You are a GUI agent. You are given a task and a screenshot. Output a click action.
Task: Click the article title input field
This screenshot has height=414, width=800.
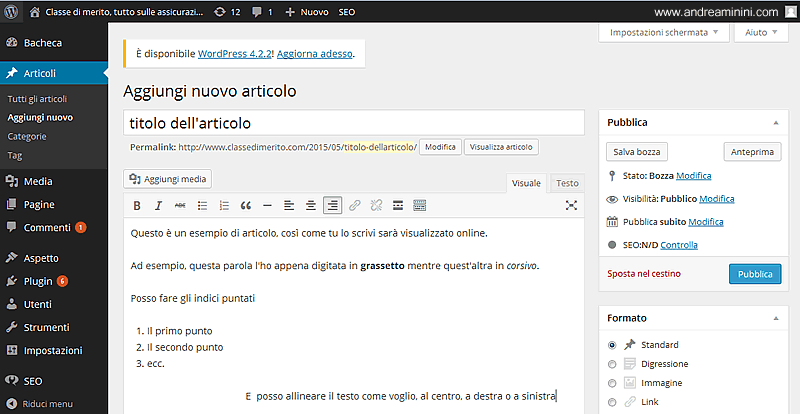point(353,123)
